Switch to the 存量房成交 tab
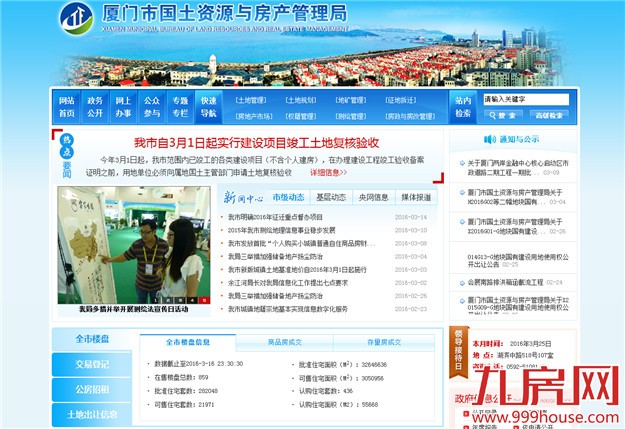 [384, 342]
